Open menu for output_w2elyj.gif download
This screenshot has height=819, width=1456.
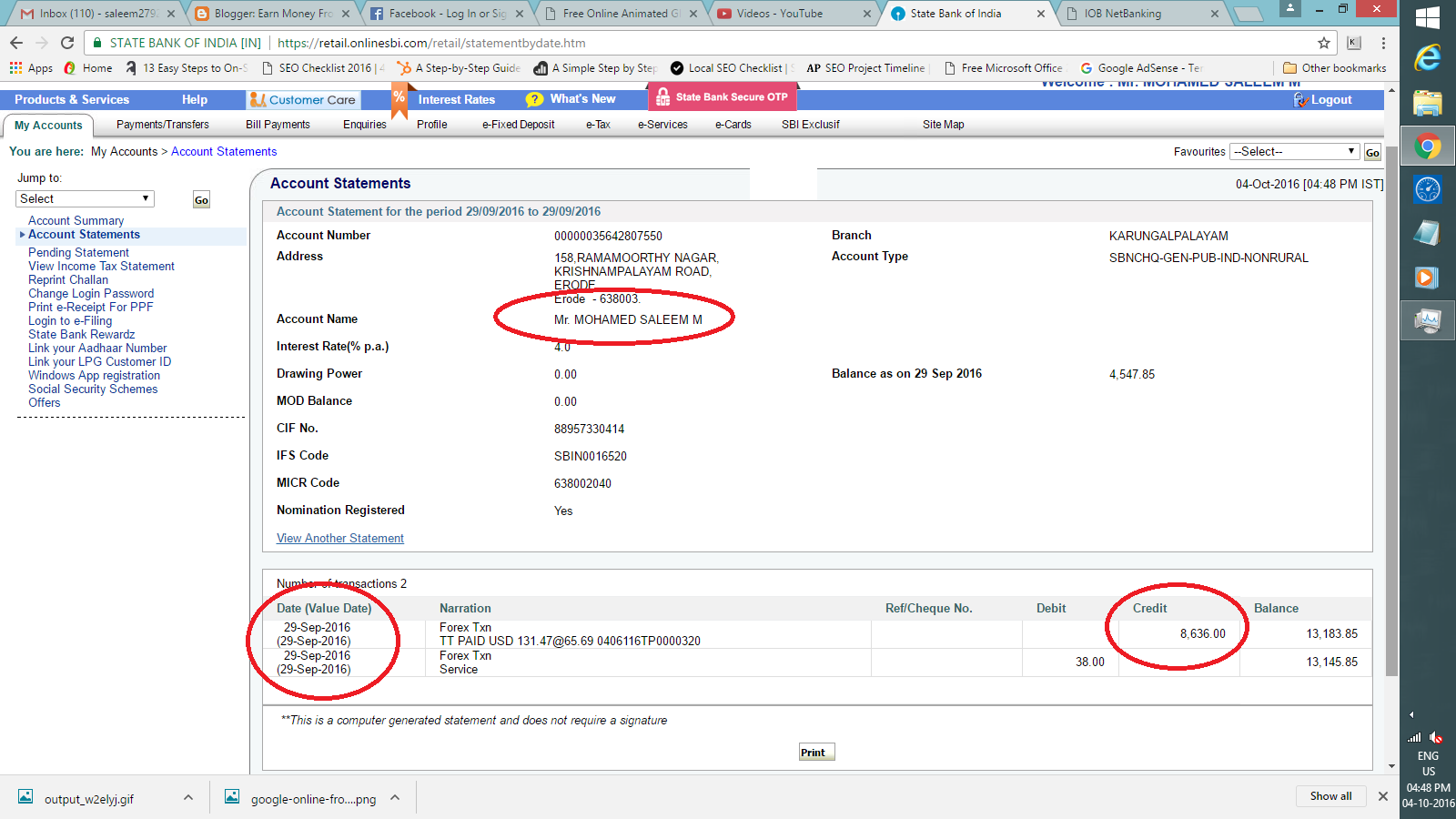[188, 797]
